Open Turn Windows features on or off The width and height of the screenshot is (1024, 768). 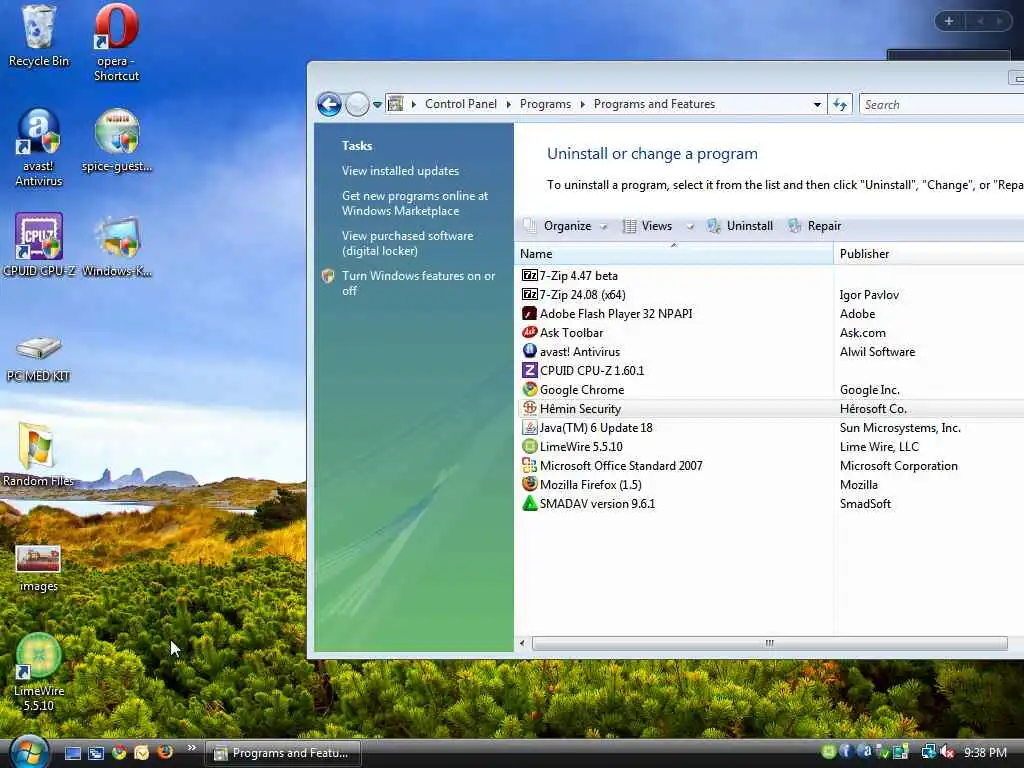[418, 283]
